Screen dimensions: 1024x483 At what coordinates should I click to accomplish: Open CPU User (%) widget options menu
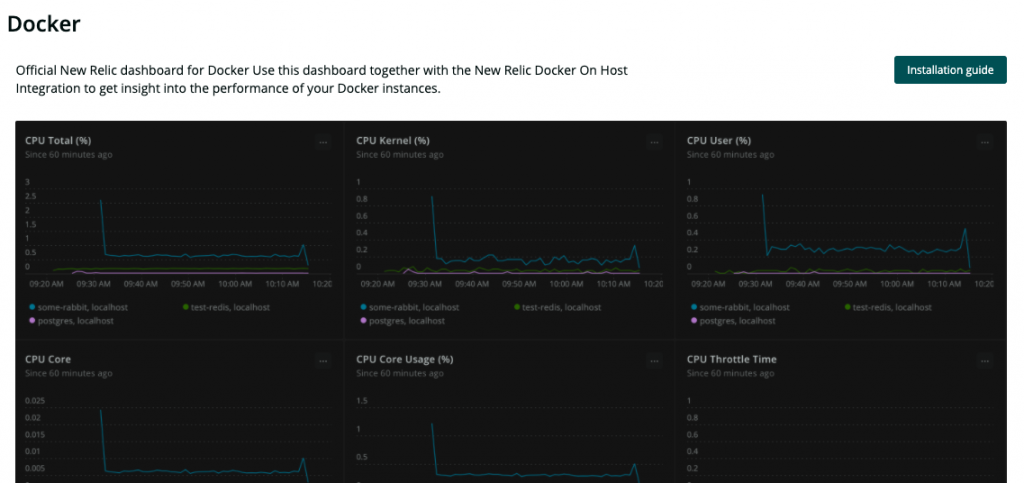click(985, 141)
